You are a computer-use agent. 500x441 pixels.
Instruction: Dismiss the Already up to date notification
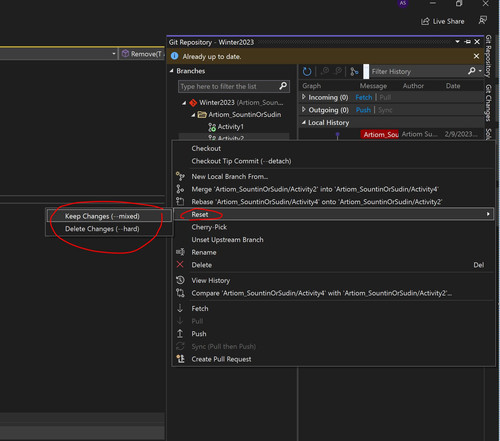coord(476,56)
